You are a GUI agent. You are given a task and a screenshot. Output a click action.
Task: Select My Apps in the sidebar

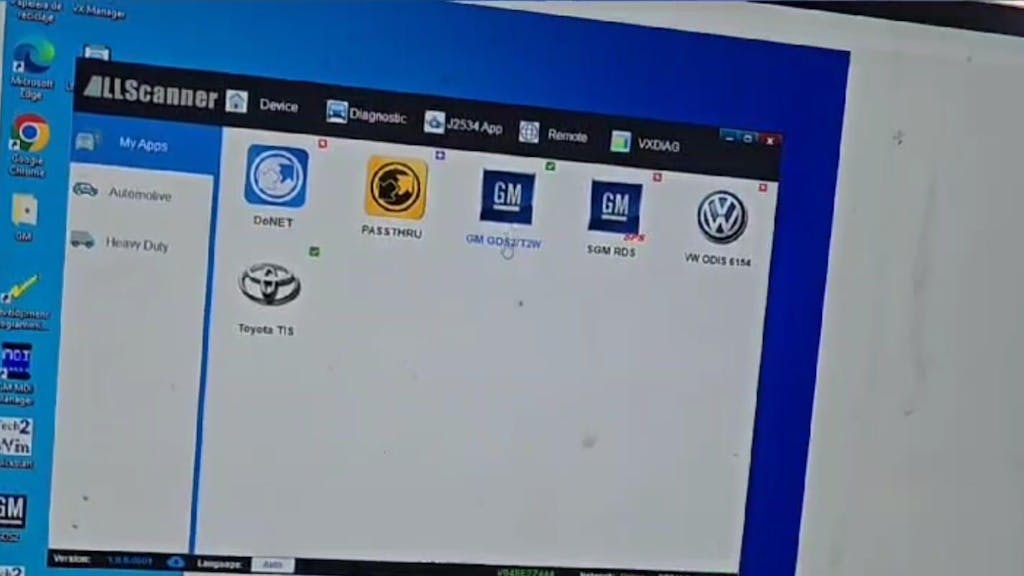pyautogui.click(x=143, y=144)
